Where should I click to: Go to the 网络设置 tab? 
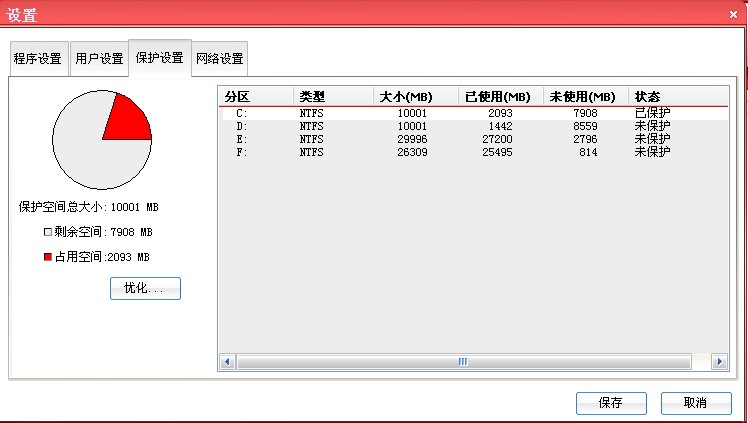(220, 59)
